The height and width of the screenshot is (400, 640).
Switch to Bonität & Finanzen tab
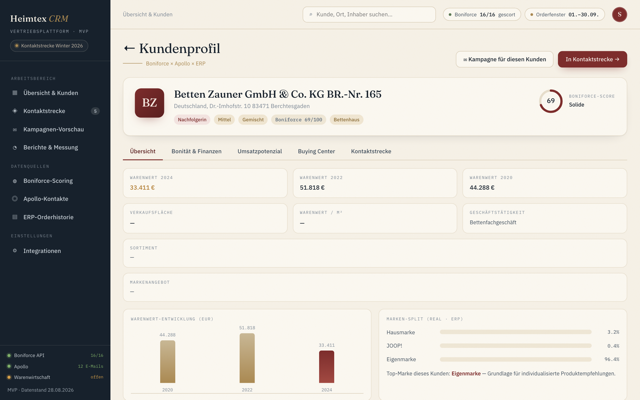click(x=196, y=151)
